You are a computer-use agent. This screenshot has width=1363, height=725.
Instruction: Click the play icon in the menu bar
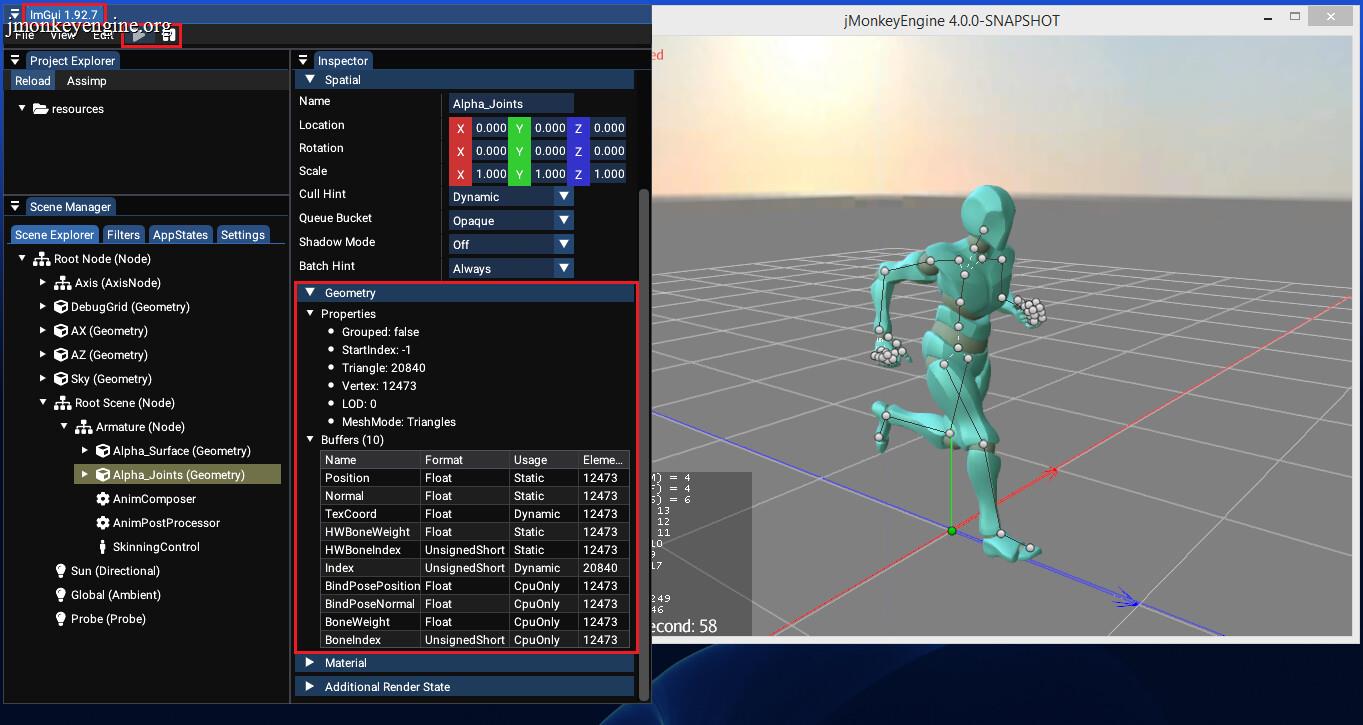(139, 35)
